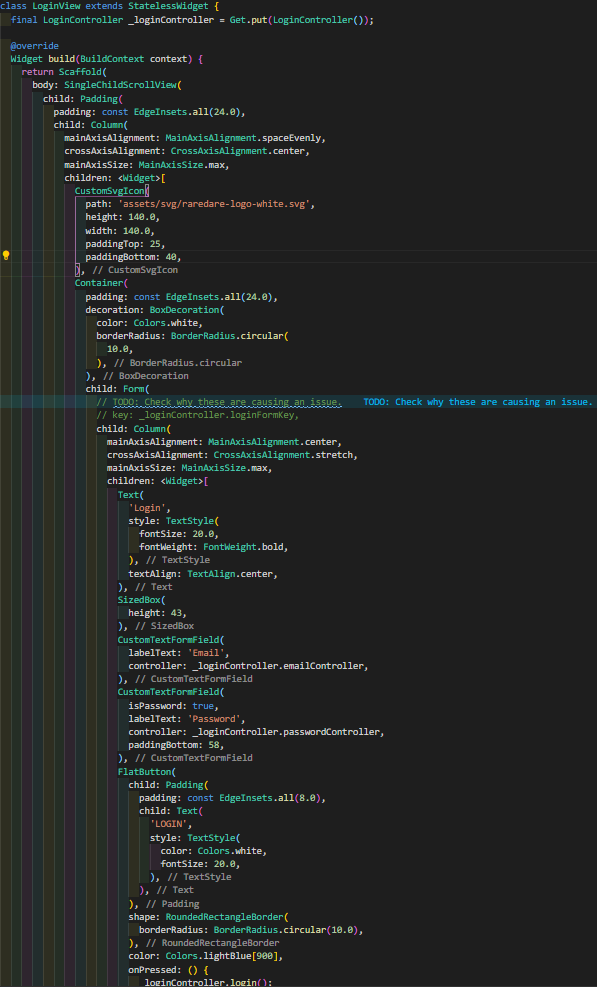Viewport: 597px width, 987px height.
Task: Click the '// TextStyle' comment after 'fontWeight: FontWeight.bold'
Action: (x=178, y=560)
